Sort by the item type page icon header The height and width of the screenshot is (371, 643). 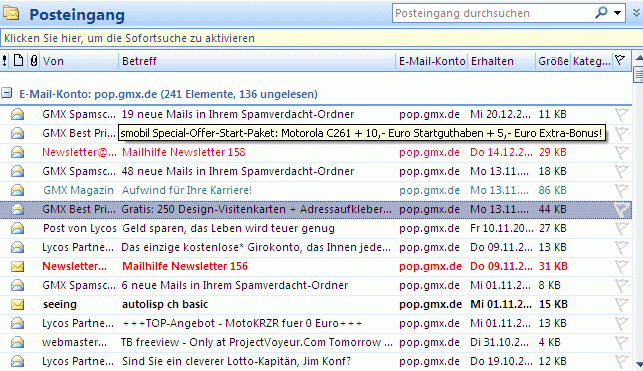[18, 61]
